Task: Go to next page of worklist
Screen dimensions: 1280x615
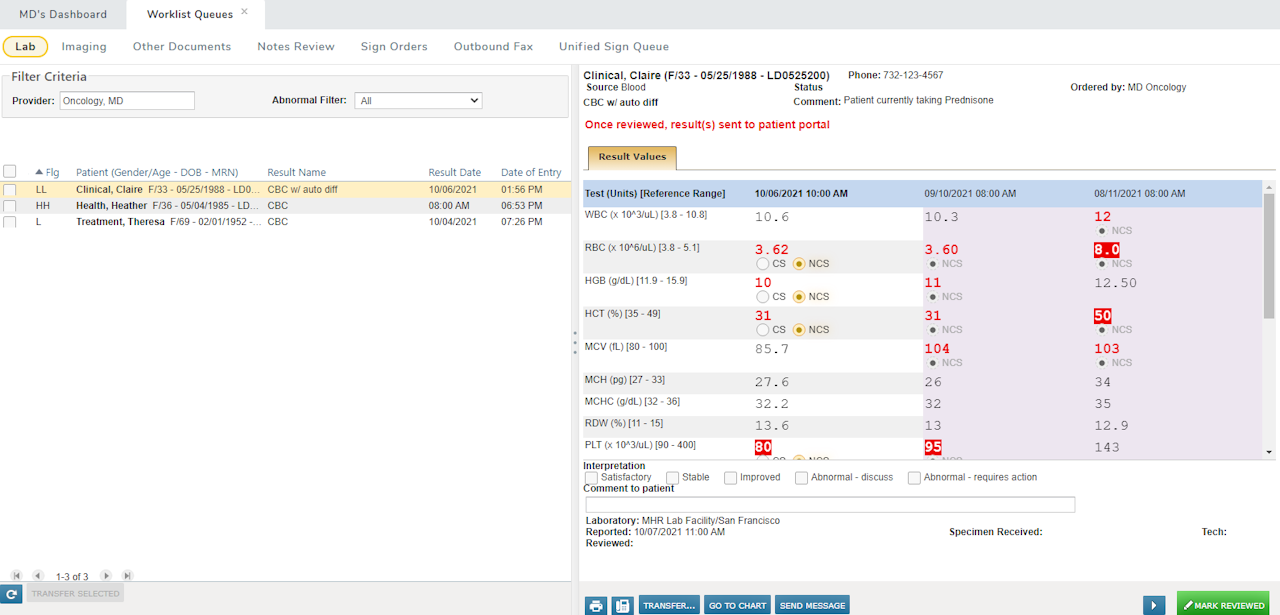Action: coord(106,576)
